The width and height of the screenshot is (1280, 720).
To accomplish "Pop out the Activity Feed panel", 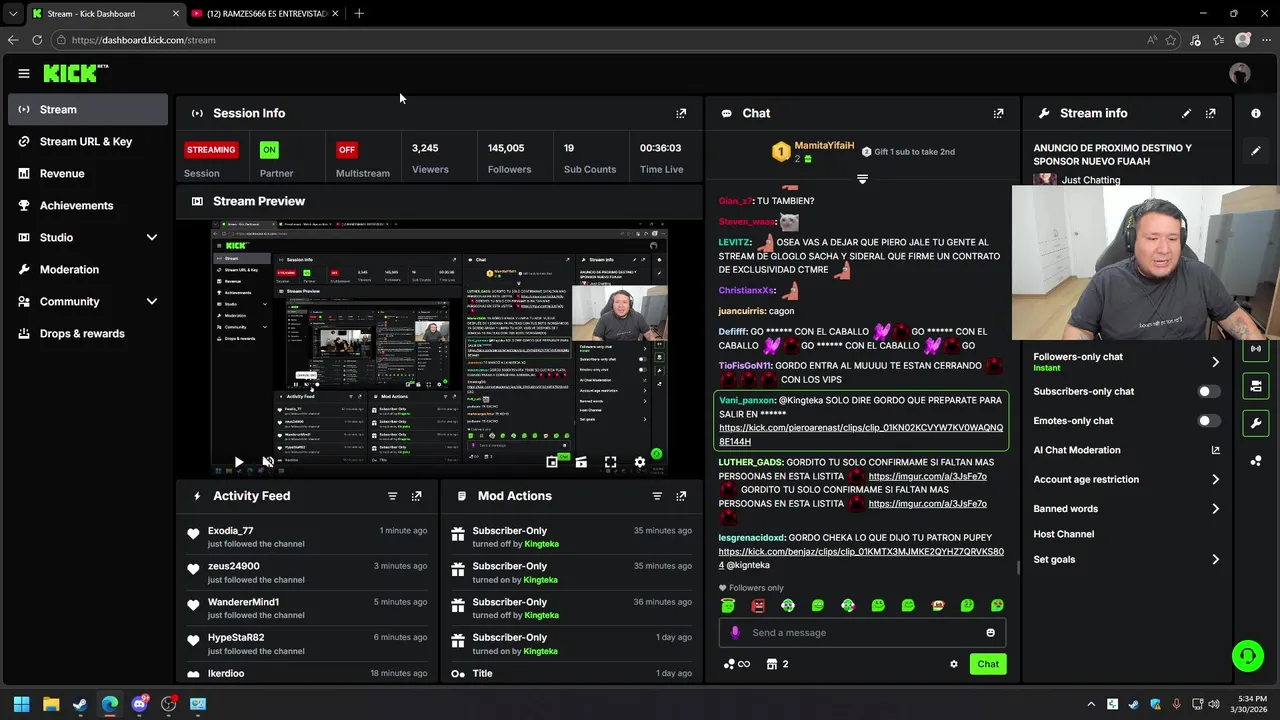I will (x=416, y=496).
